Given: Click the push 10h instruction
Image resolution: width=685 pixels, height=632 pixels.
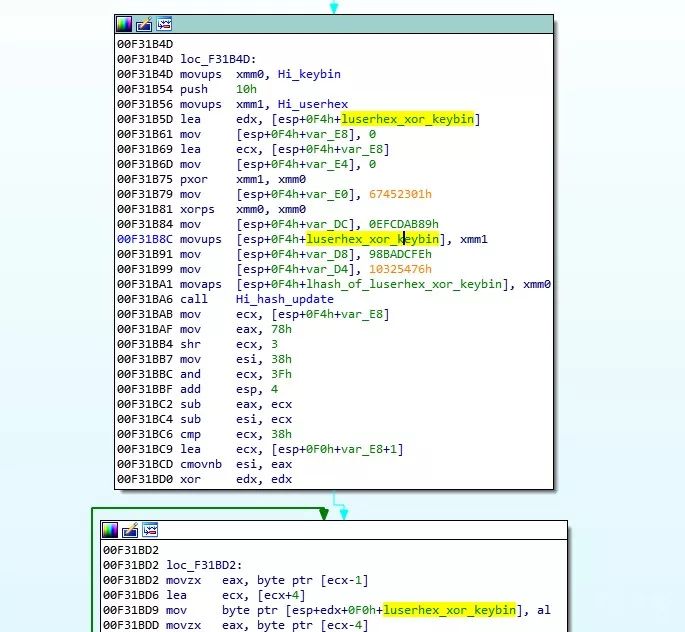Looking at the screenshot, I should (218, 89).
